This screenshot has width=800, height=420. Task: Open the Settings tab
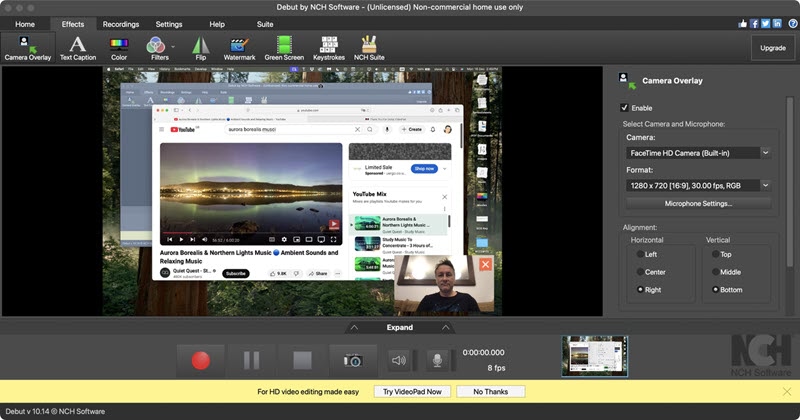tap(169, 23)
